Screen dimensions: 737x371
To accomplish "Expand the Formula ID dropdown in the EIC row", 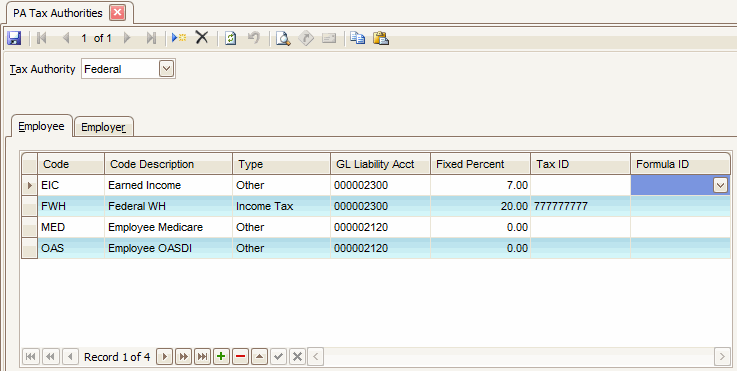I will (720, 185).
